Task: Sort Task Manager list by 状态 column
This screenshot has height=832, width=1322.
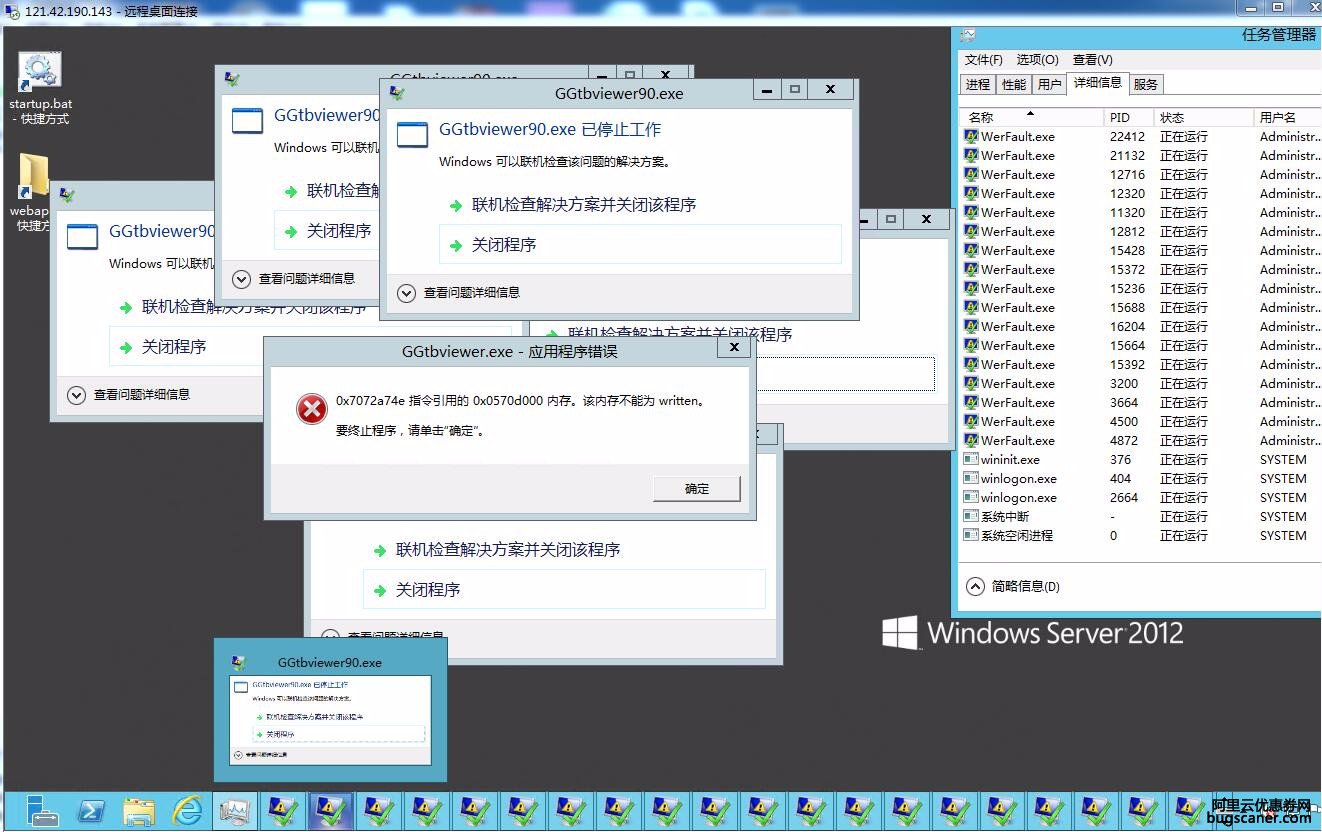Action: (1203, 117)
